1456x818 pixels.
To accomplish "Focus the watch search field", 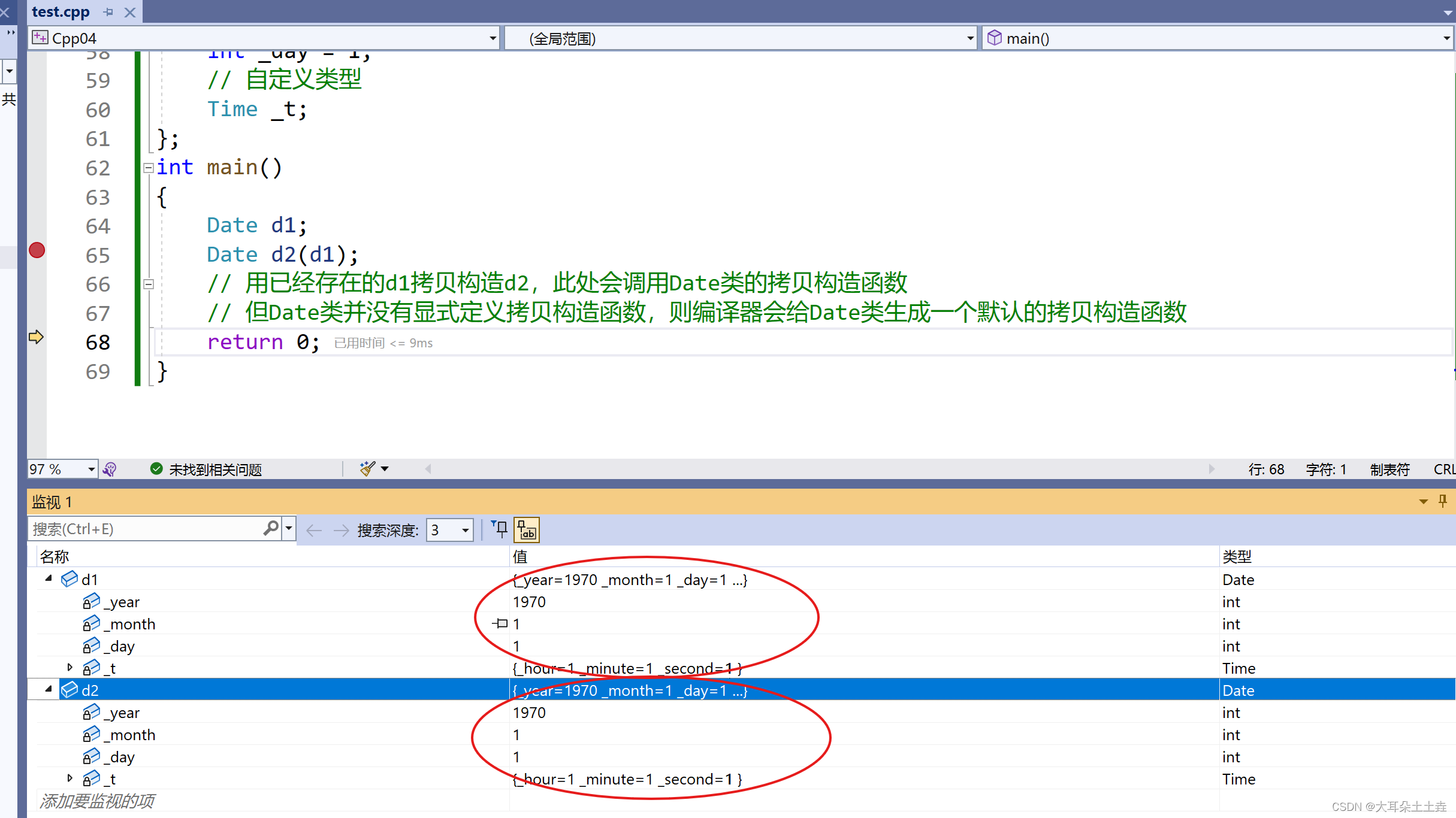I will [x=146, y=529].
